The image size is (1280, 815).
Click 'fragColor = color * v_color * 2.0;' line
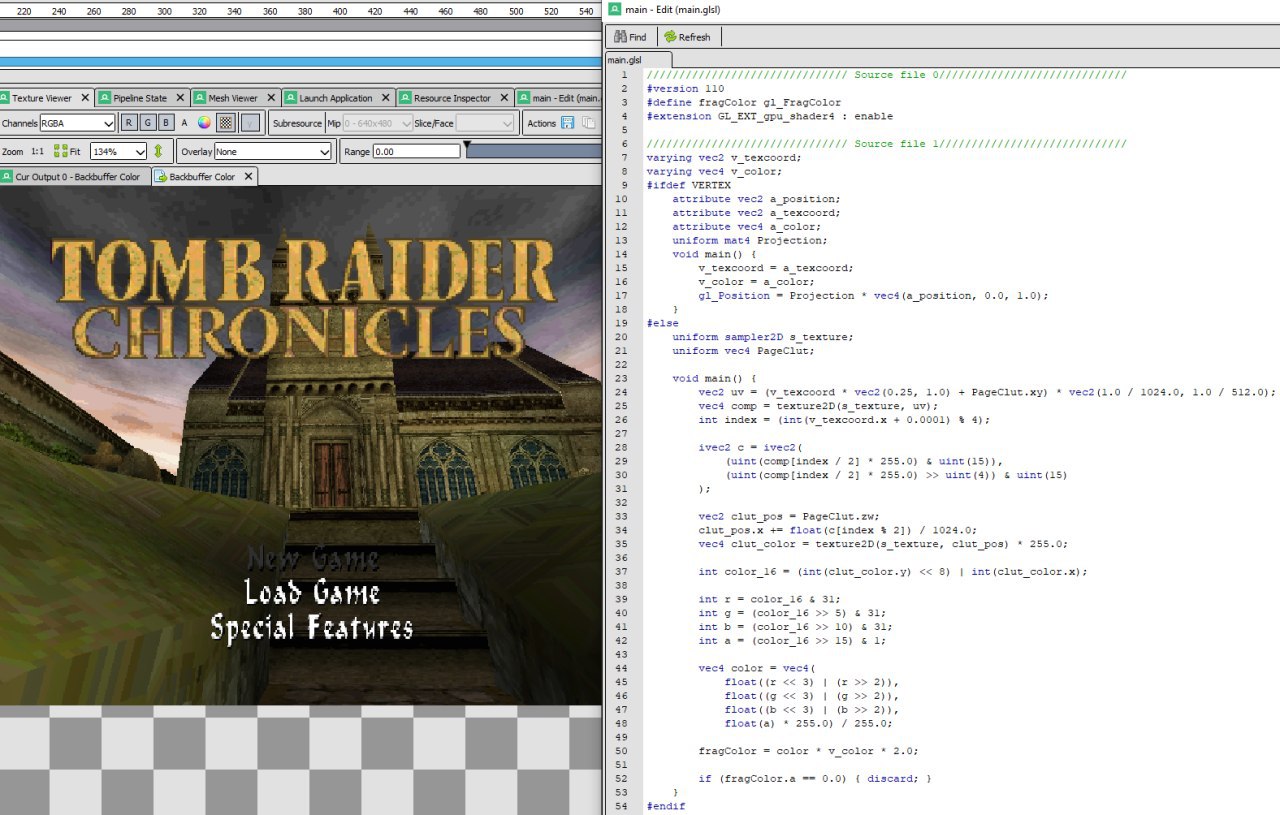808,750
